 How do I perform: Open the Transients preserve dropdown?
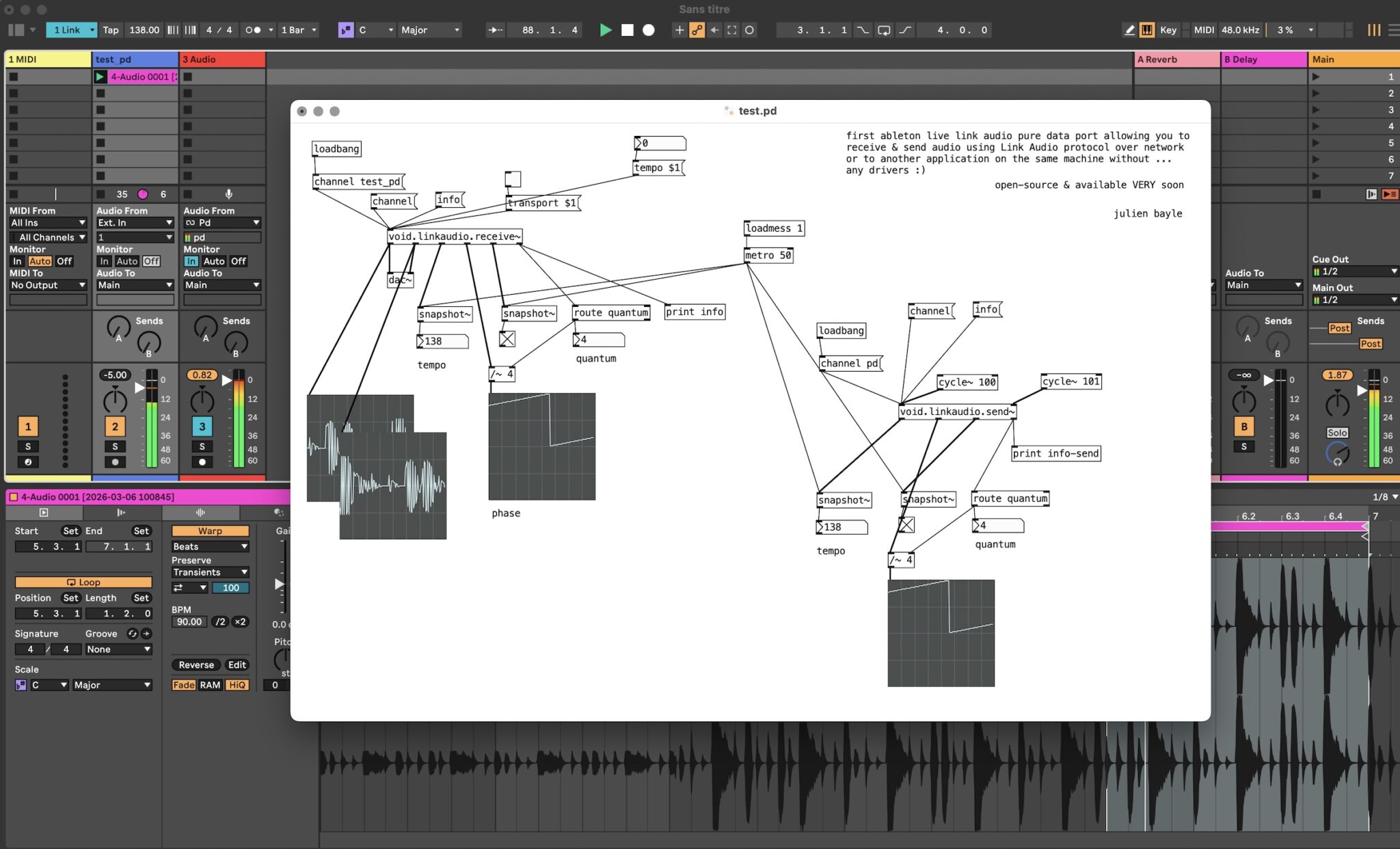tap(210, 572)
